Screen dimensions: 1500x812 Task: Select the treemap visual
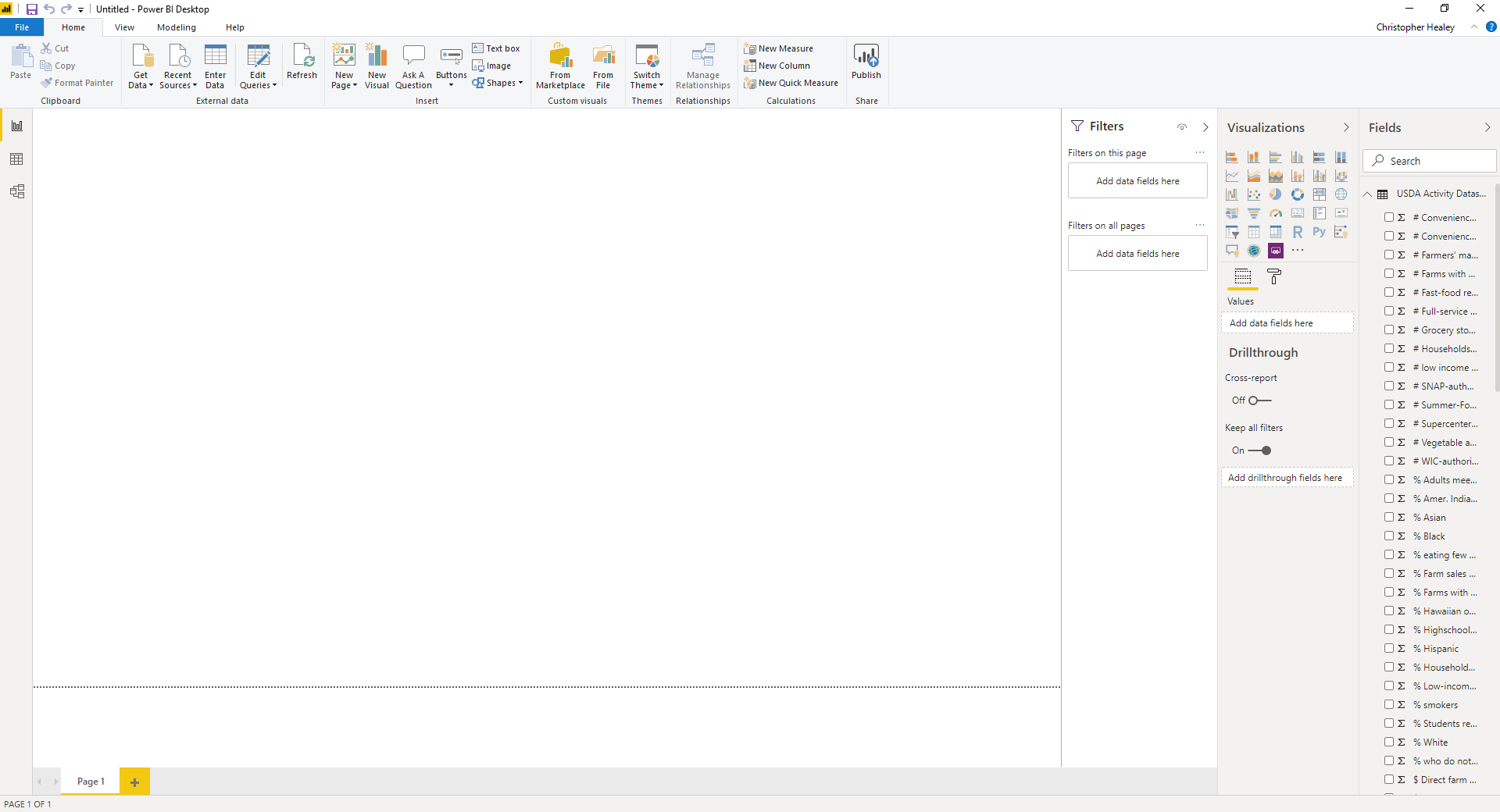pos(1320,194)
